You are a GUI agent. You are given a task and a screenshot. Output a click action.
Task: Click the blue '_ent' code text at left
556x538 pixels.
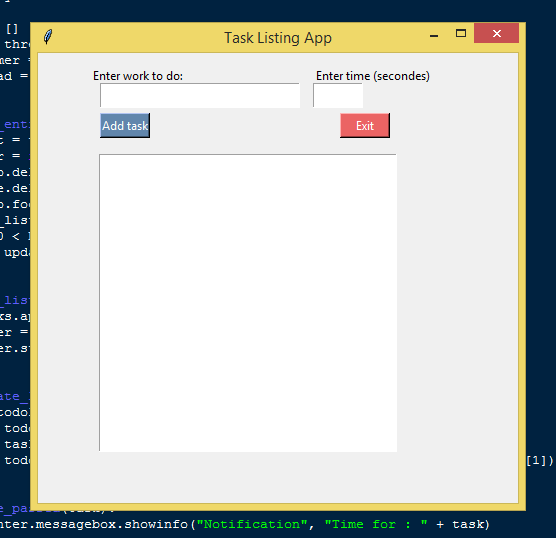point(15,124)
